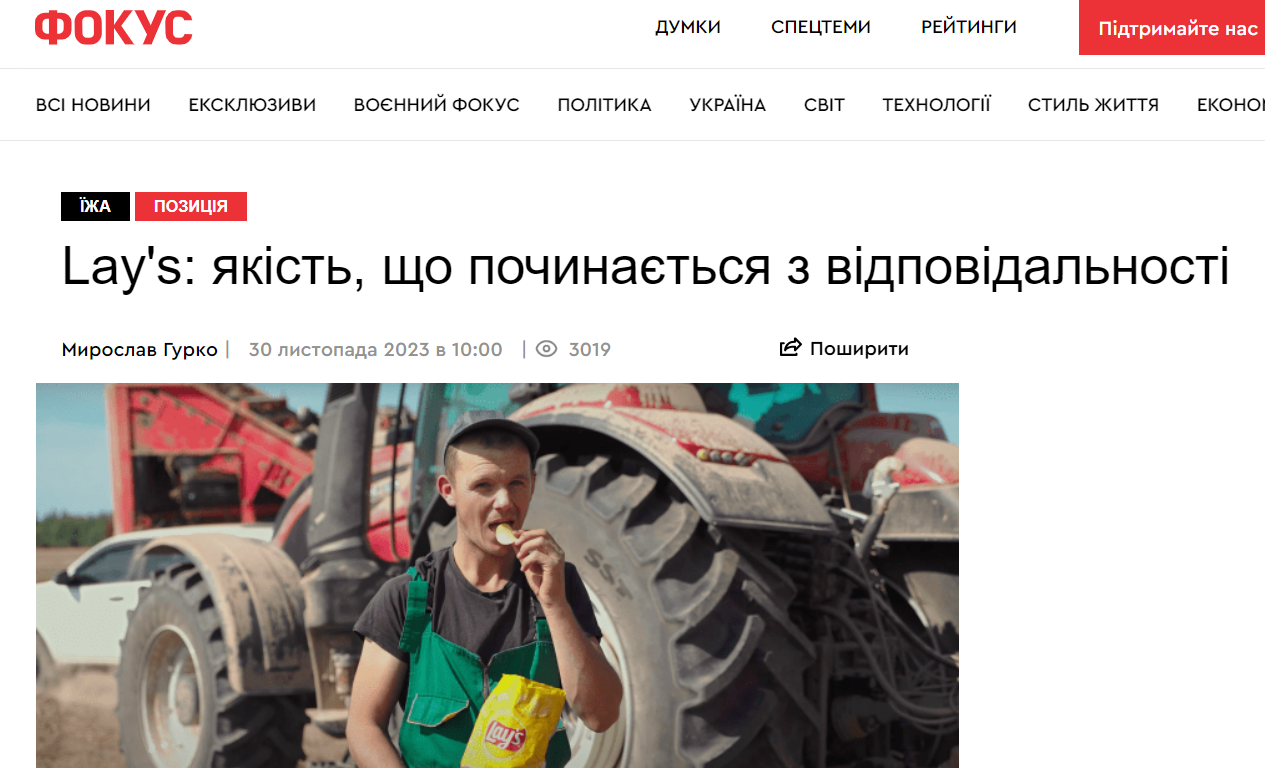Open the РЕЙТИНГИ section

click(969, 28)
